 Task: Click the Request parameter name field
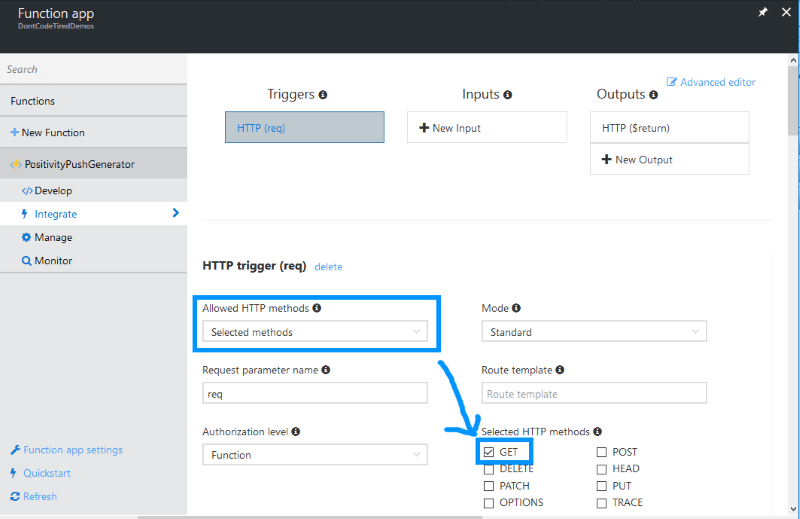[x=315, y=393]
